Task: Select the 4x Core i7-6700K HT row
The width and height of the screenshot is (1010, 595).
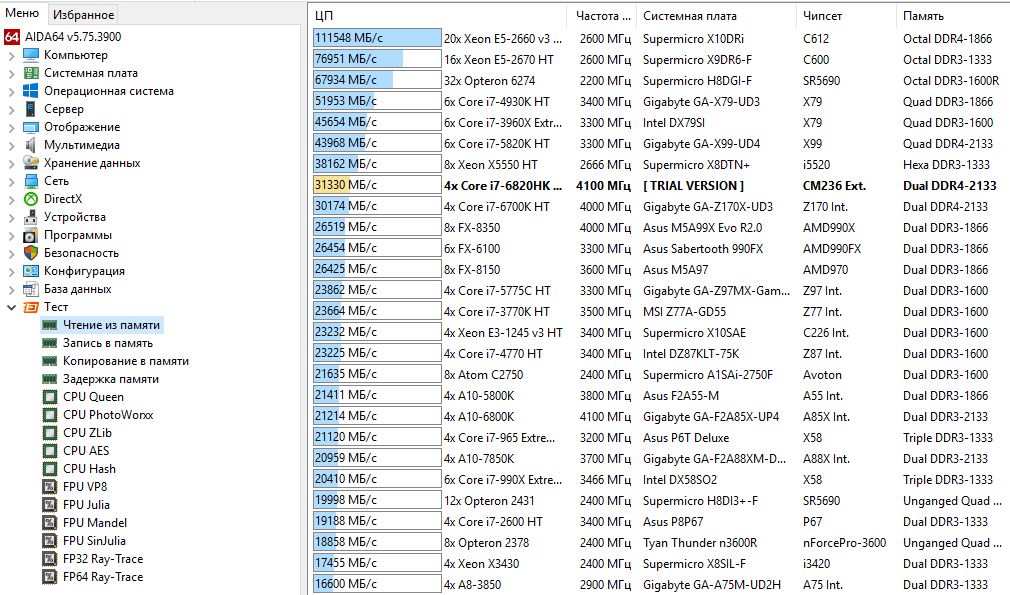Action: point(660,207)
